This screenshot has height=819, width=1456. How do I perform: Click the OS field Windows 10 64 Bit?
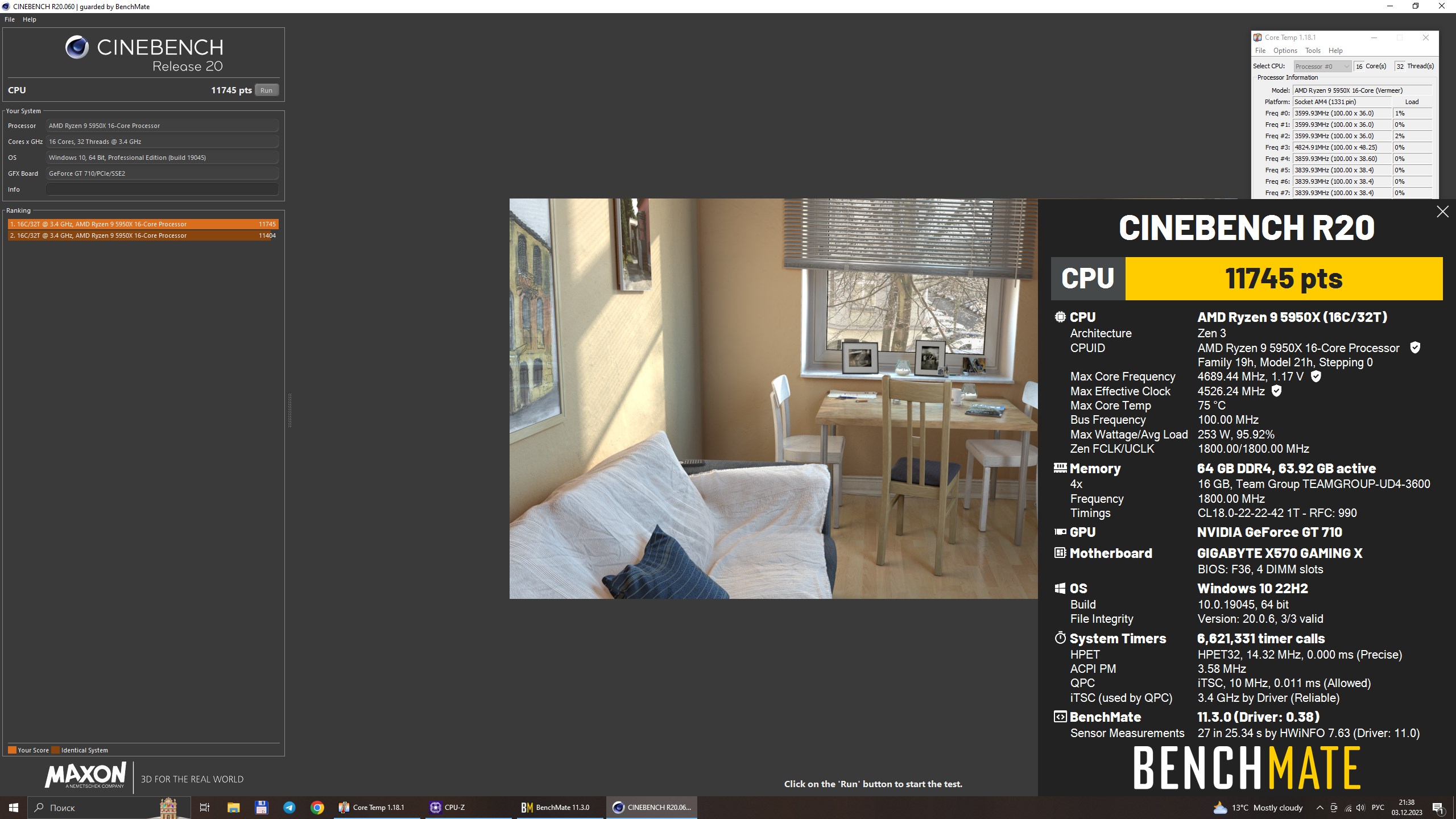162,158
